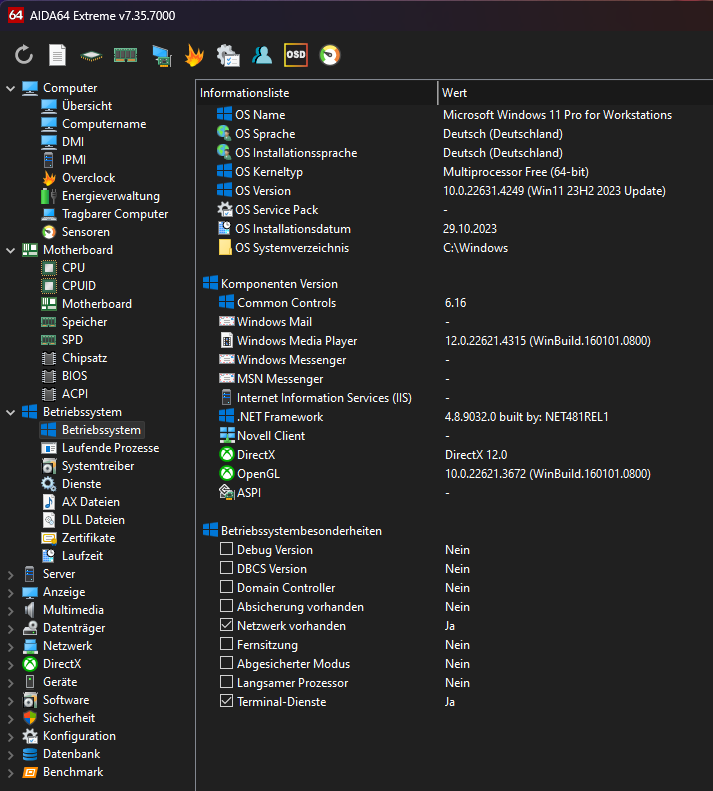Expand the Netzwerk tree node
The image size is (713, 791).
(x=10, y=647)
